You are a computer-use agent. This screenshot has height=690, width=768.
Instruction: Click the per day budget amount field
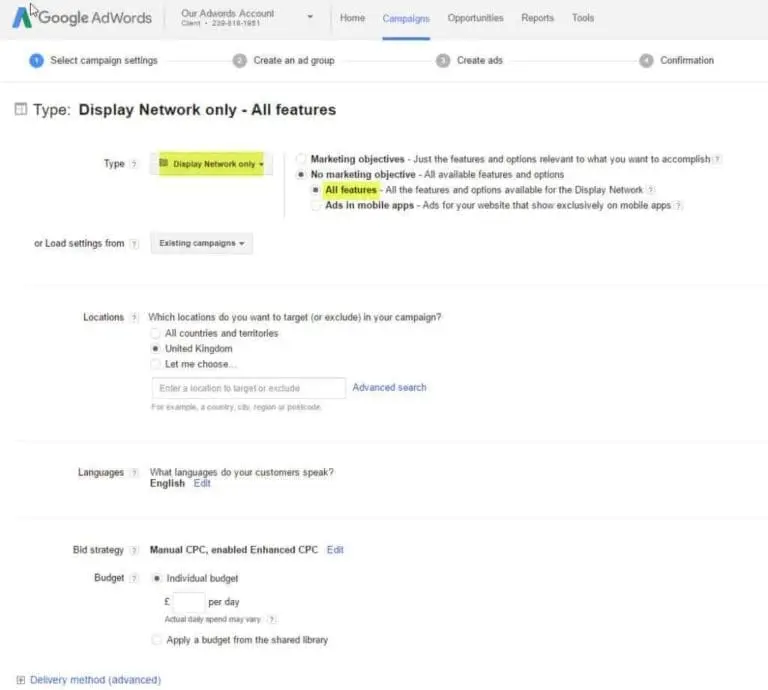pos(189,602)
